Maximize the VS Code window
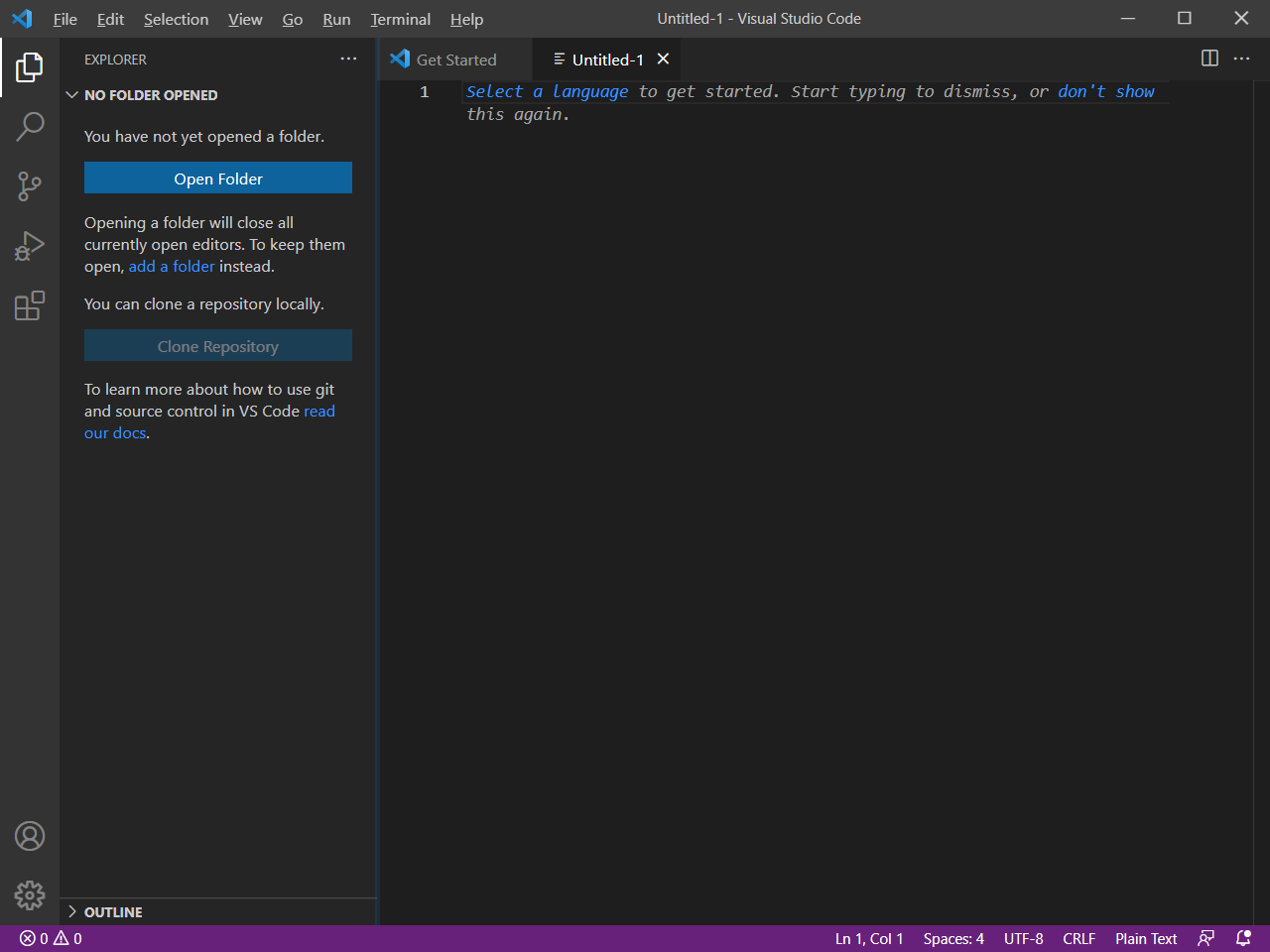The image size is (1270, 952). click(1184, 18)
